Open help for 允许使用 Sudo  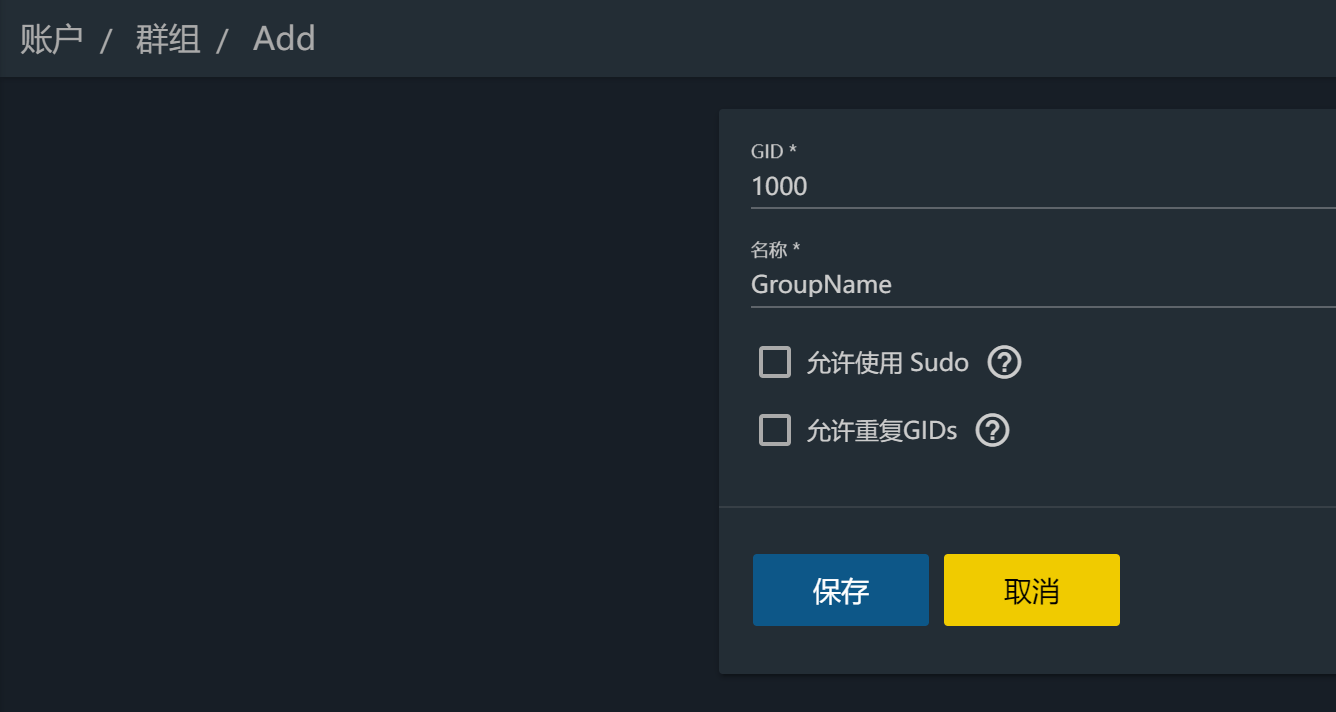[x=1004, y=362]
